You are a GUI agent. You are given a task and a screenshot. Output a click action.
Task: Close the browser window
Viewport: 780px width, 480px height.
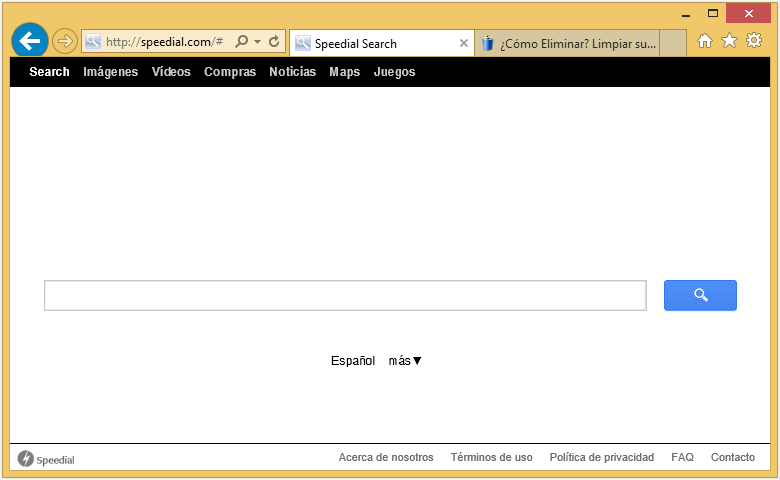click(749, 13)
